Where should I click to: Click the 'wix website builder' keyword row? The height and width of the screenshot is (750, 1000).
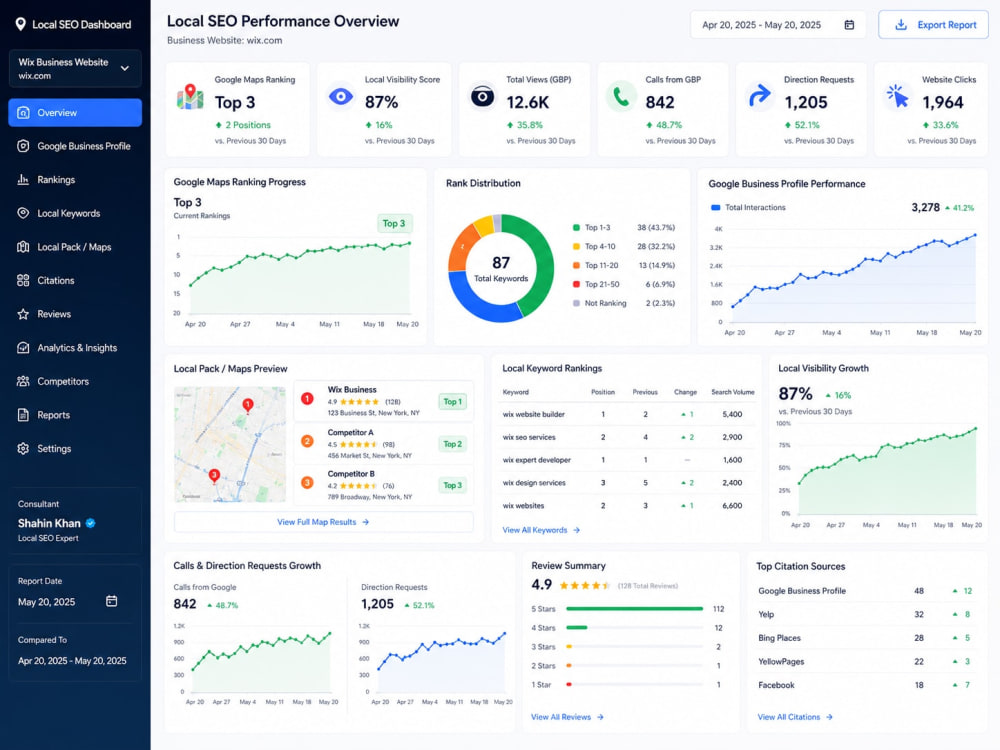628,415
